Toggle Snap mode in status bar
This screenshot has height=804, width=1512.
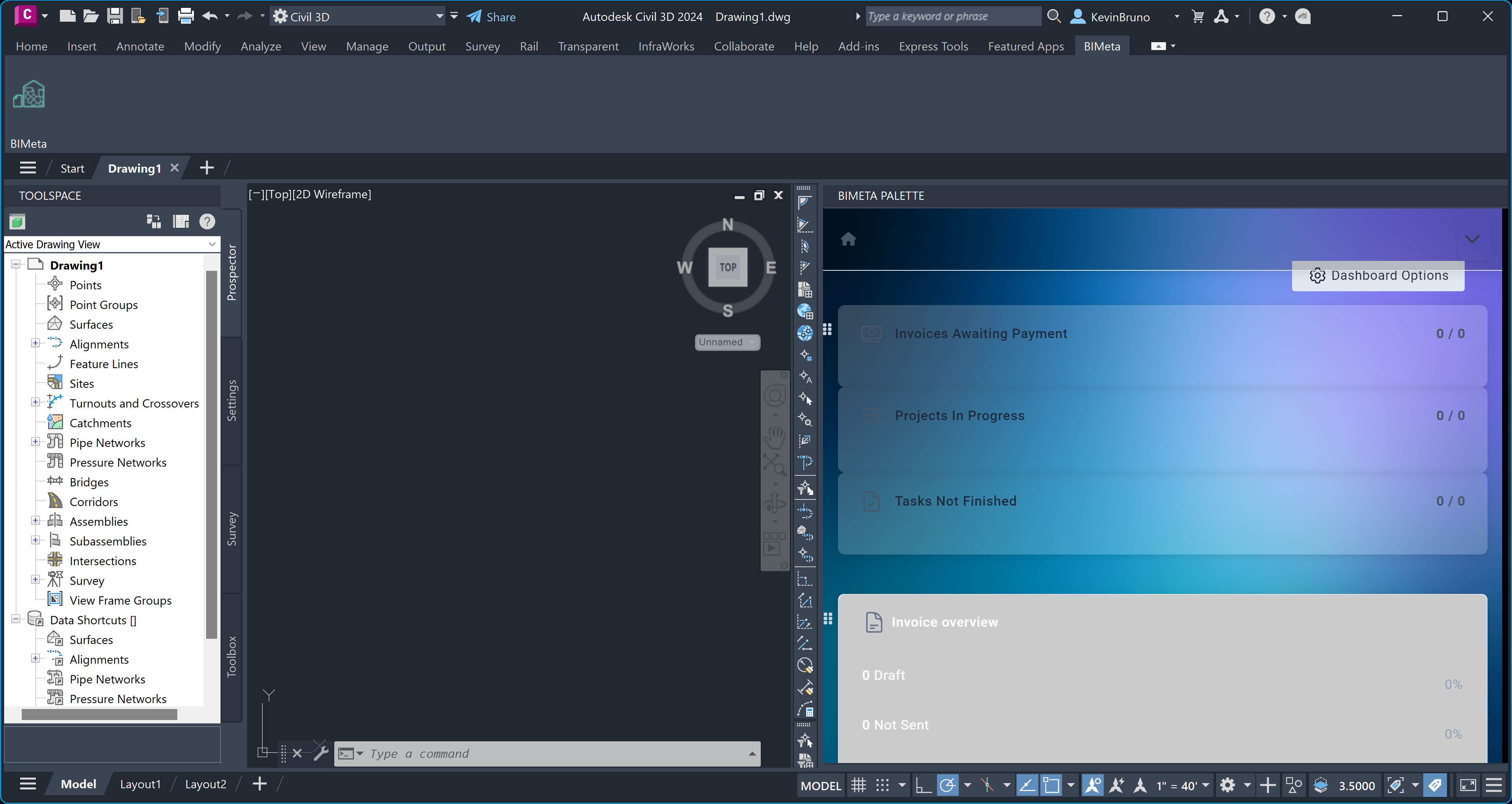tap(882, 785)
